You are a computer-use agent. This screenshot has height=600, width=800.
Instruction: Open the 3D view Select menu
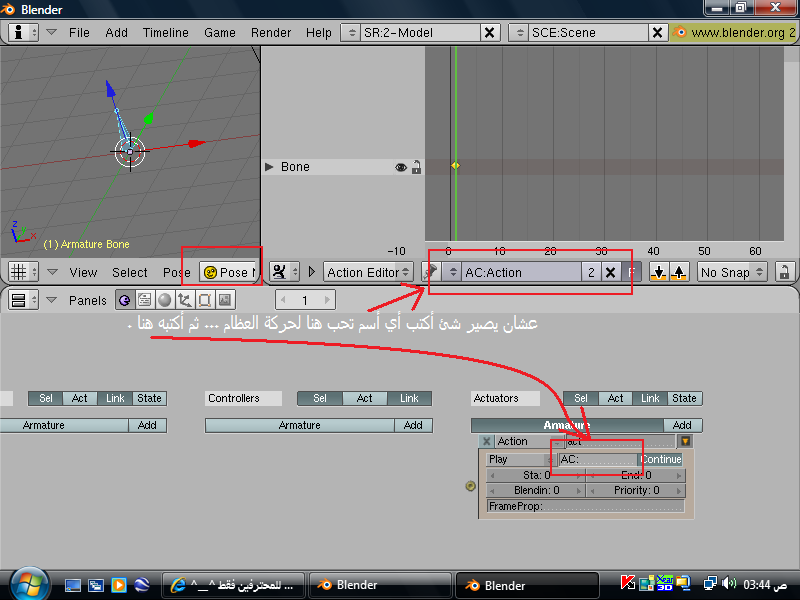(x=130, y=272)
